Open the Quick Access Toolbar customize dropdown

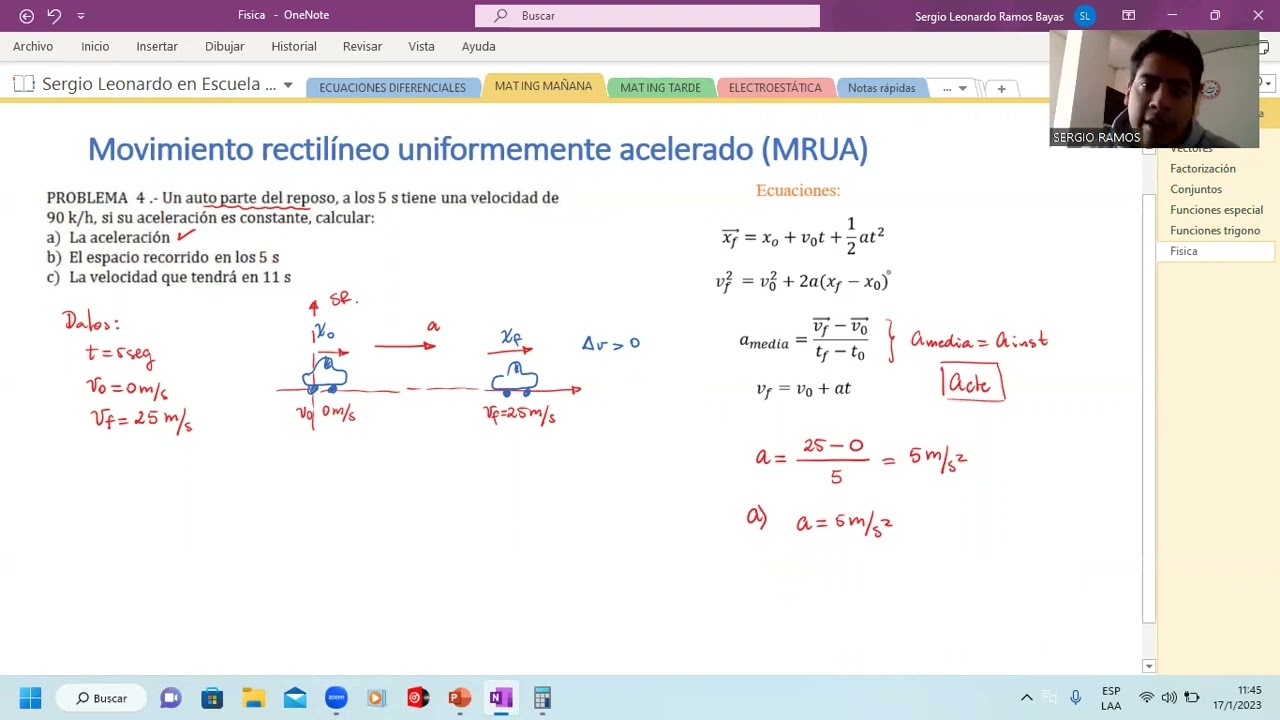[x=81, y=16]
